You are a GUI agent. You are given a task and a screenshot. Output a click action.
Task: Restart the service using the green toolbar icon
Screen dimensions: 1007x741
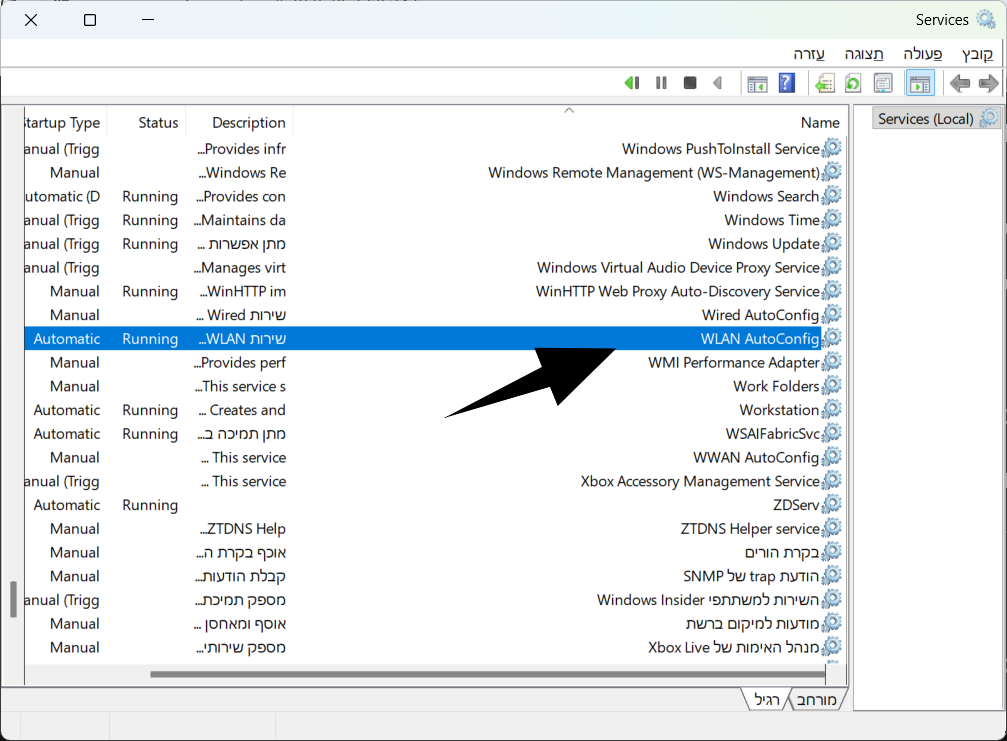point(631,83)
